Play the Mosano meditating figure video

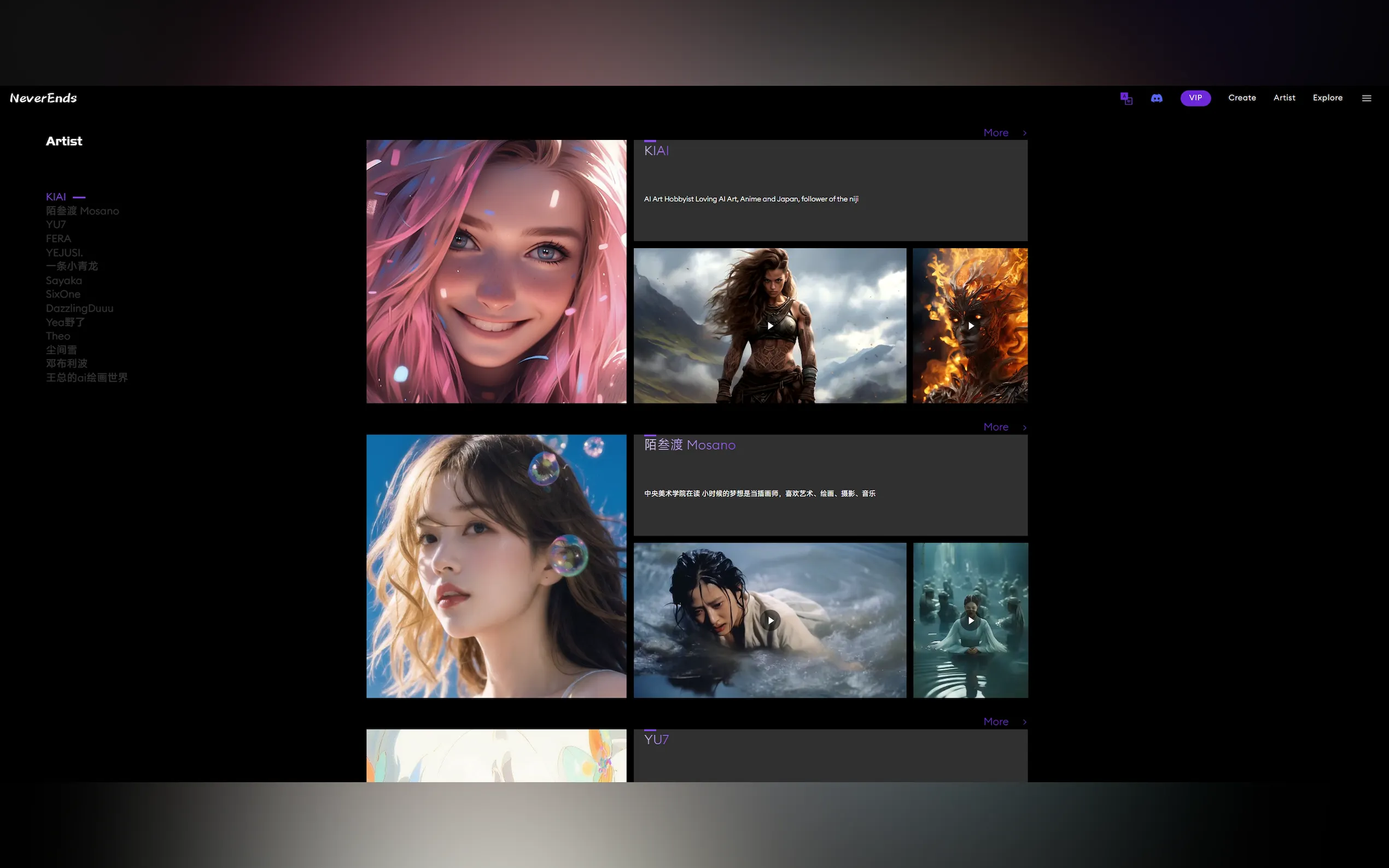click(x=971, y=620)
